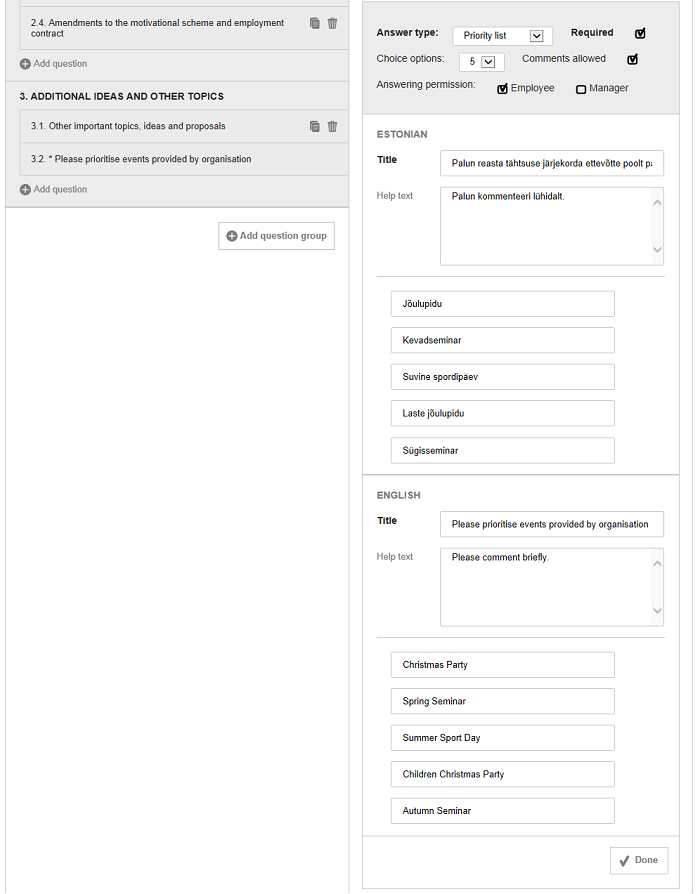
Task: Edit the Jõulupidu option field
Action: point(502,304)
